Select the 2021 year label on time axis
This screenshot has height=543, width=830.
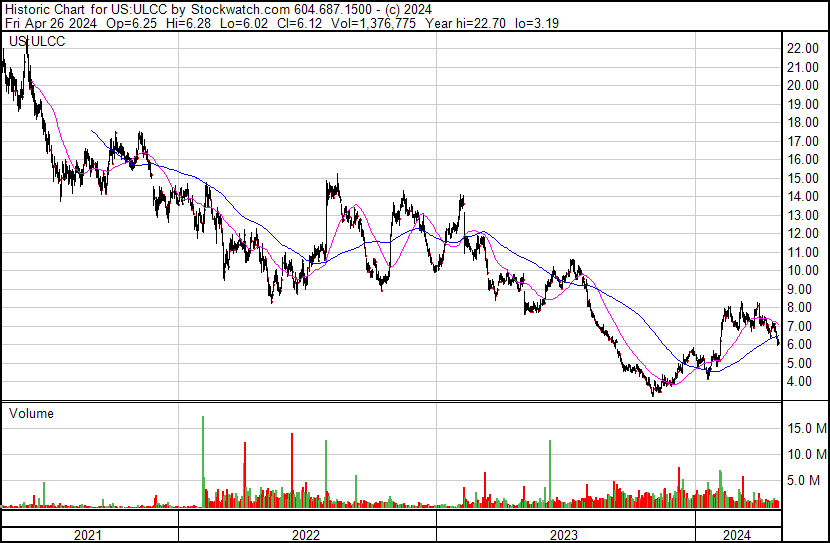click(88, 535)
